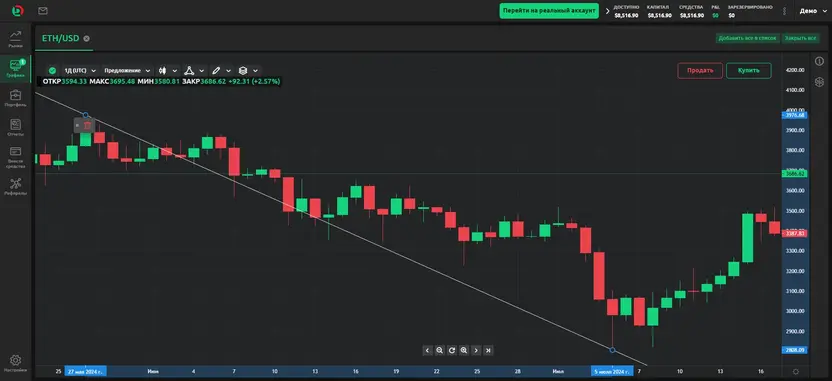The height and width of the screenshot is (381, 832).
Task: Toggle the green checkmark on the chart toolbar
Action: pos(52,71)
